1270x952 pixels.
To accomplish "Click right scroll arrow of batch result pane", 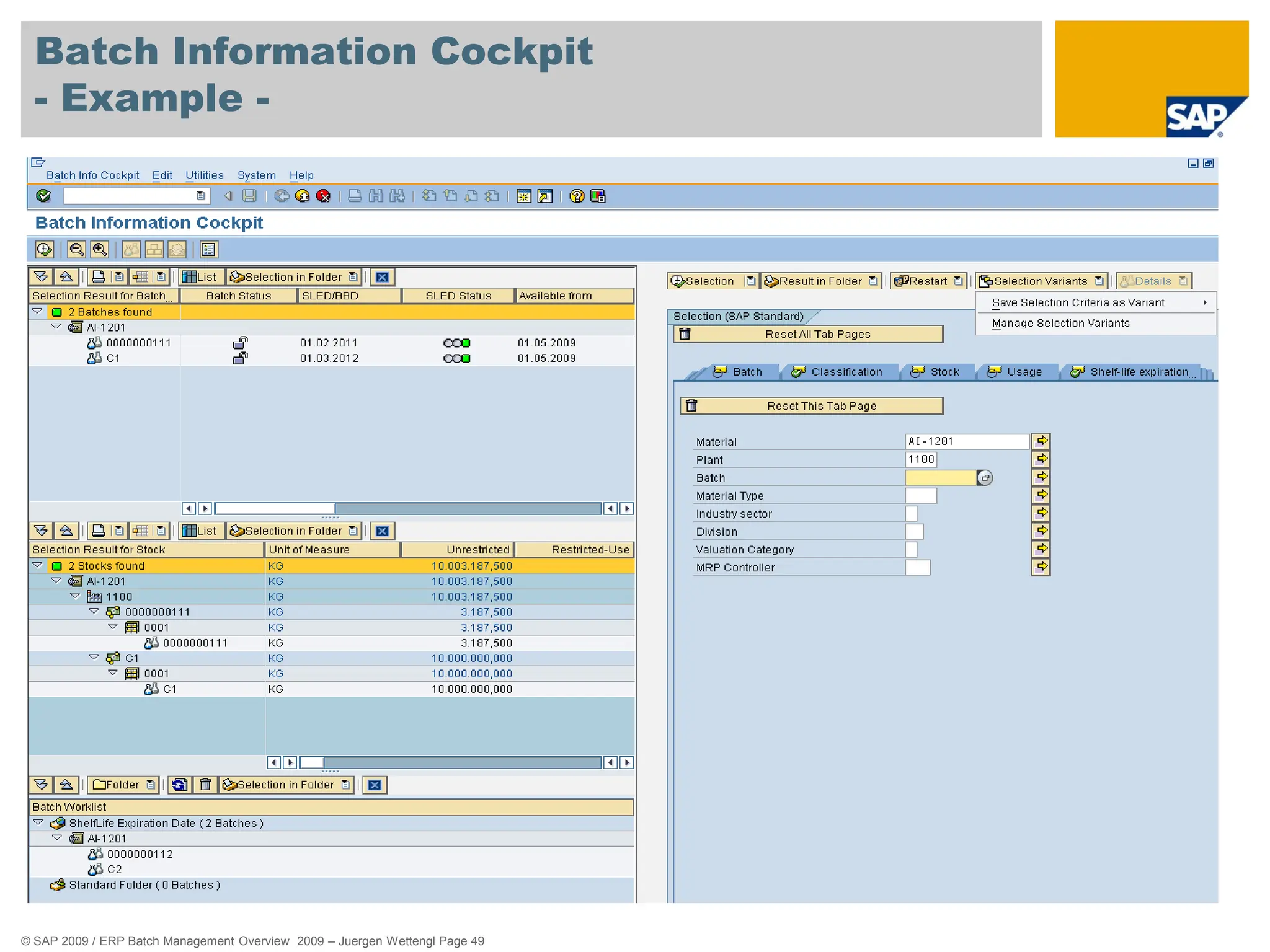I will tap(627, 509).
